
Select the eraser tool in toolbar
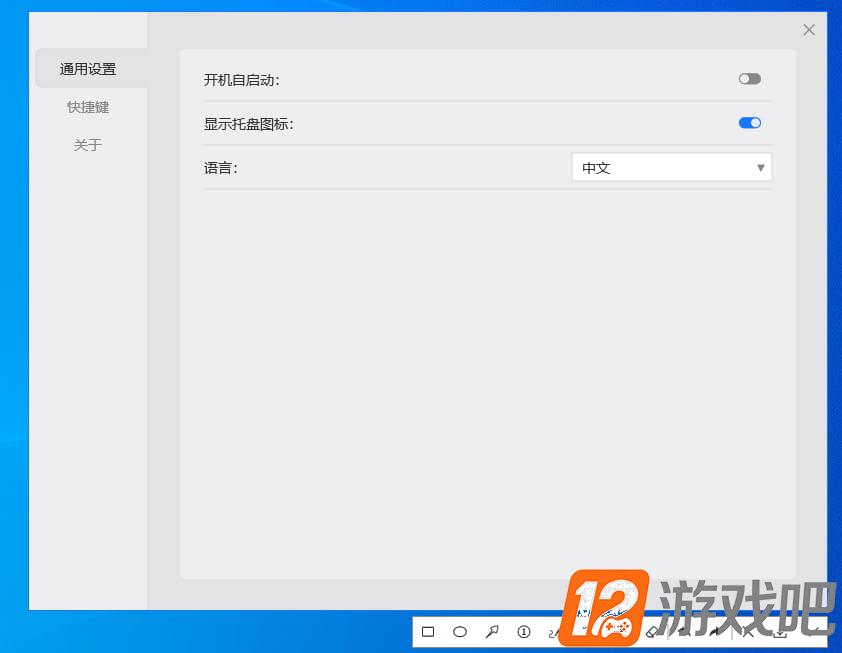point(652,632)
